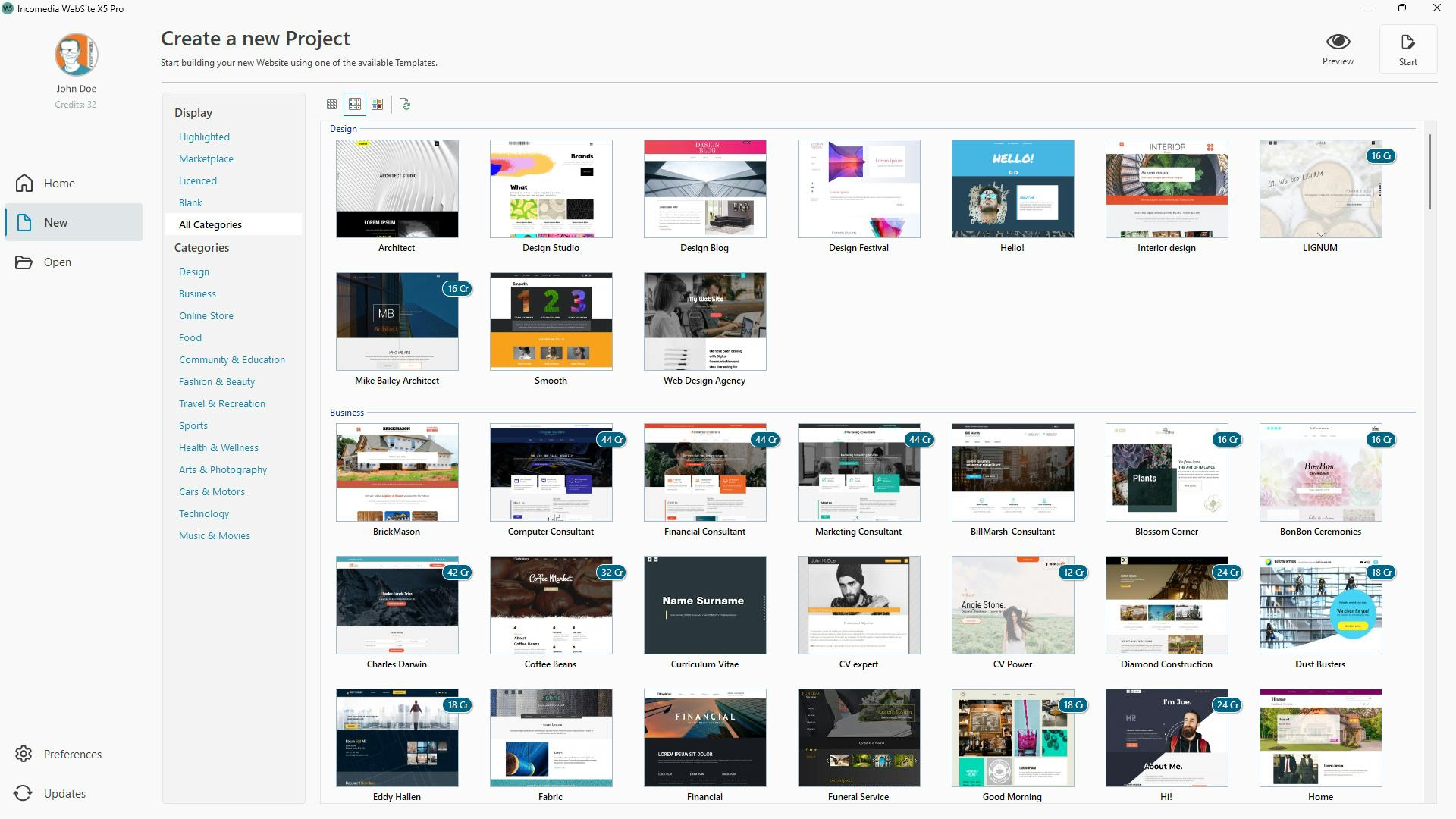Image resolution: width=1456 pixels, height=819 pixels.
Task: Activate the Licenced templates filter
Action: pos(198,180)
